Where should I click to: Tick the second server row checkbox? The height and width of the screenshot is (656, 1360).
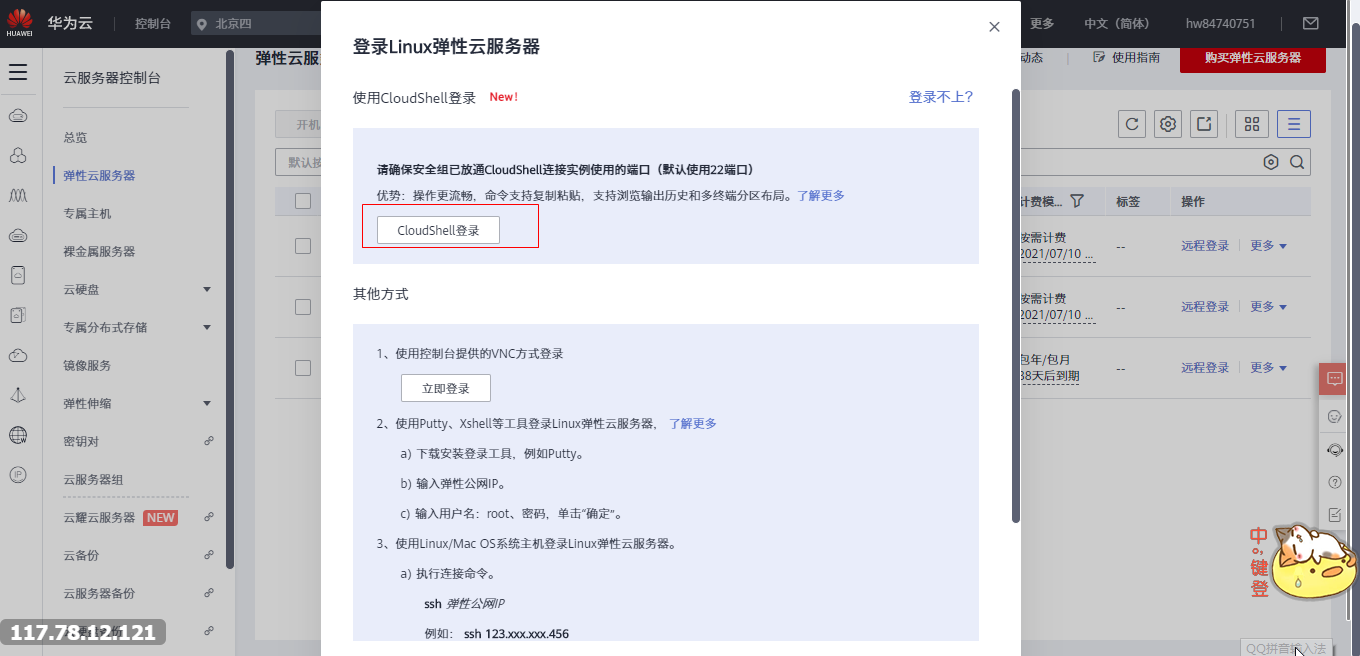click(303, 307)
